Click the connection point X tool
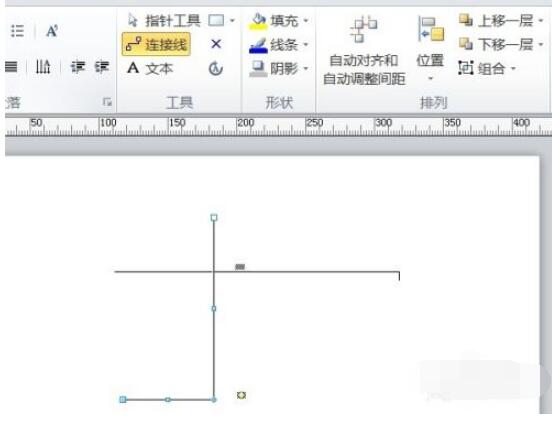 (x=216, y=44)
